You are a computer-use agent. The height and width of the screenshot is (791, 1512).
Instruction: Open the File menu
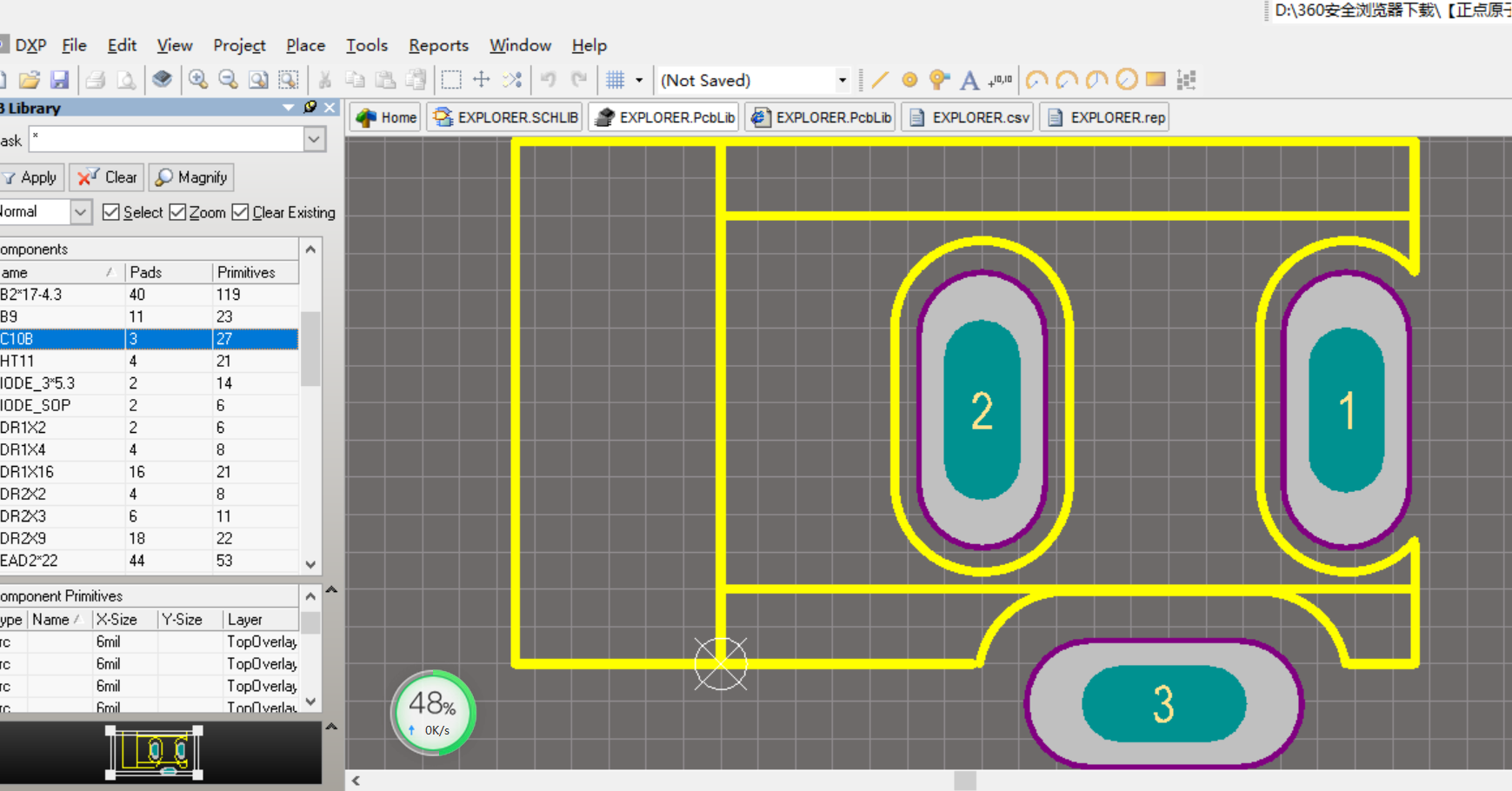(74, 45)
